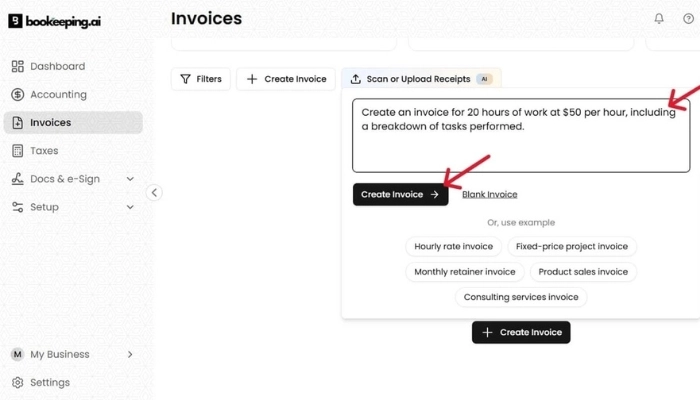Click the help question mark icon

pos(688,19)
